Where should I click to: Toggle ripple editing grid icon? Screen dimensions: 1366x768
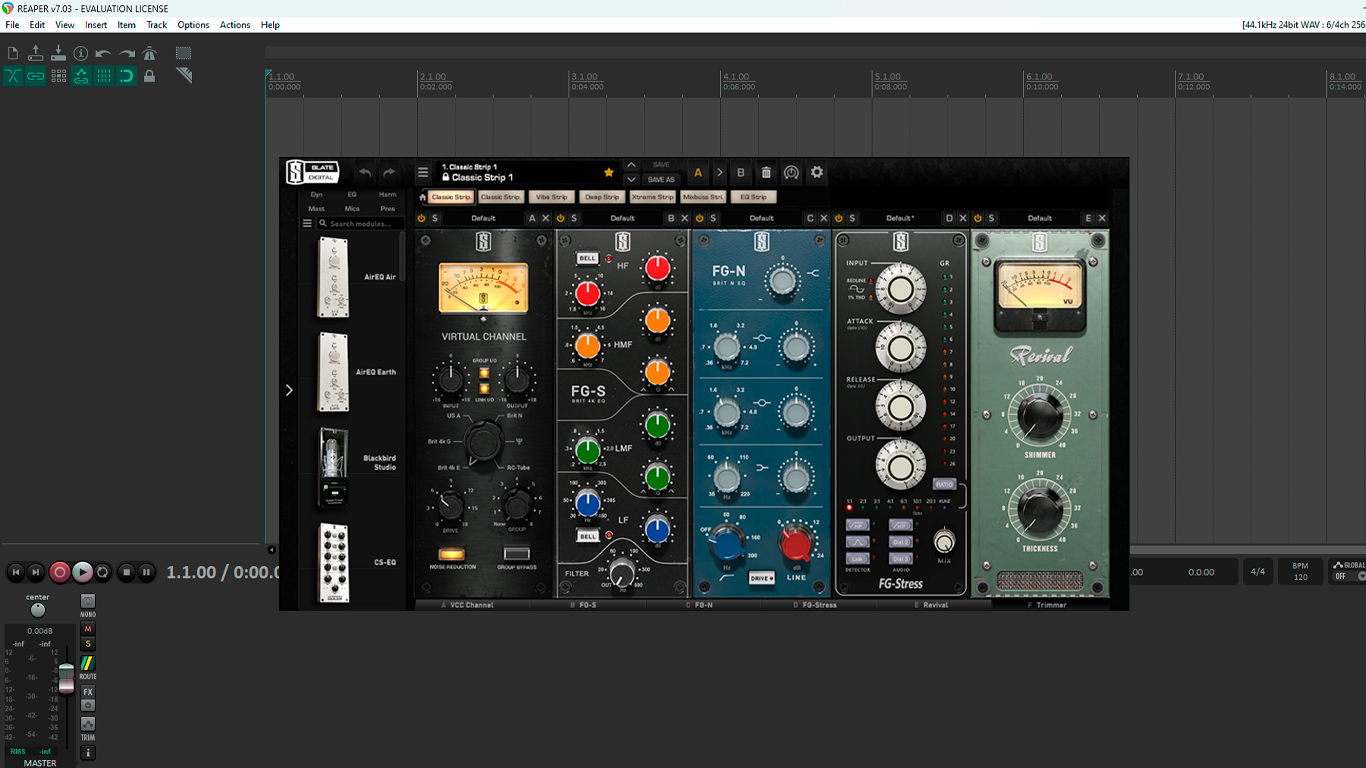pyautogui.click(x=58, y=76)
